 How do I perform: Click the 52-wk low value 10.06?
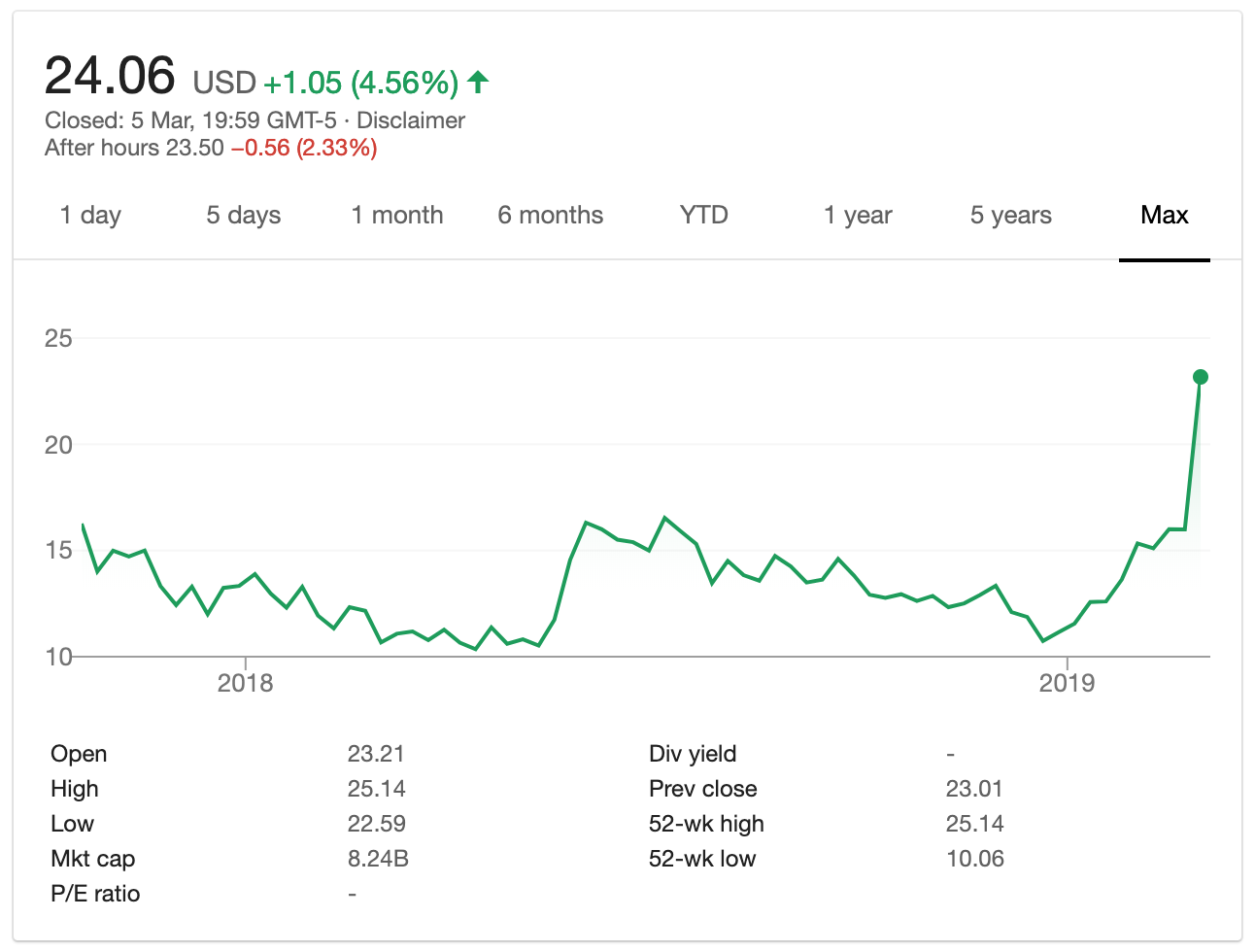tap(974, 859)
